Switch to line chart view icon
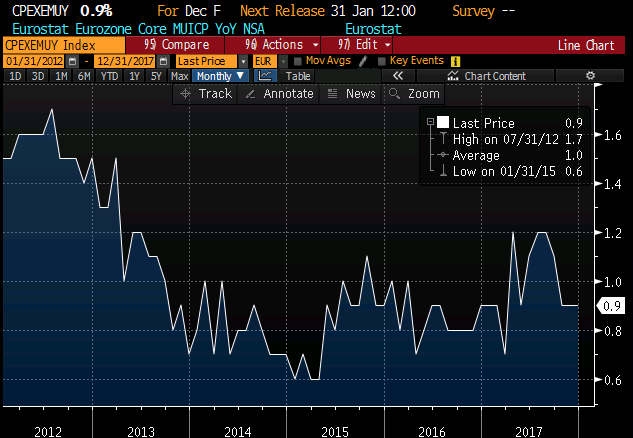The image size is (633, 438). coord(265,76)
